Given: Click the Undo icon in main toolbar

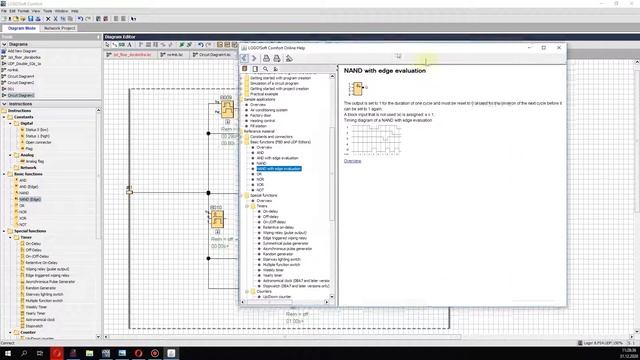Looking at the screenshot, I should (80, 19).
